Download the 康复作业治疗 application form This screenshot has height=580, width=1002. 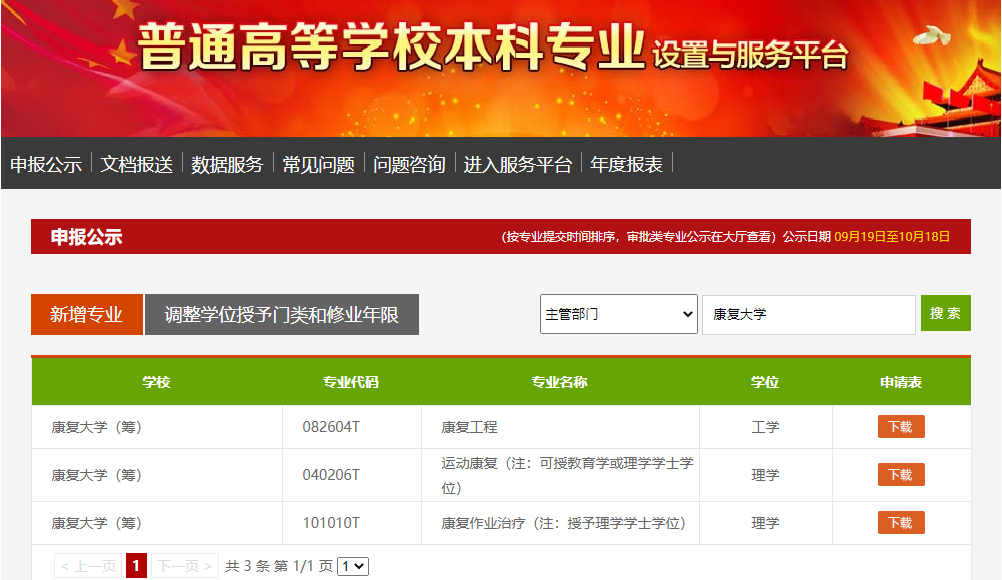pyautogui.click(x=901, y=522)
